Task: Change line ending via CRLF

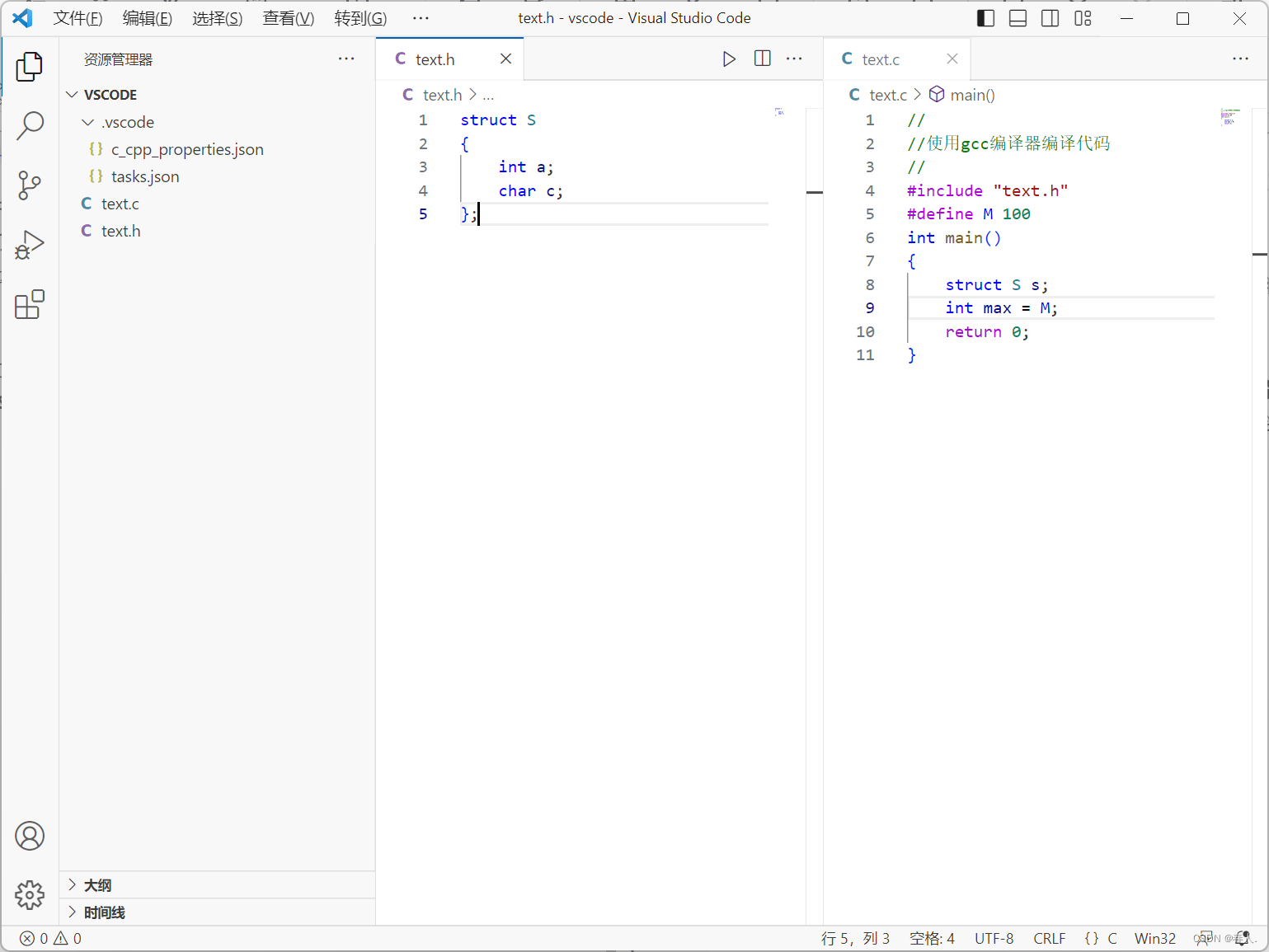Action: pos(1050,939)
